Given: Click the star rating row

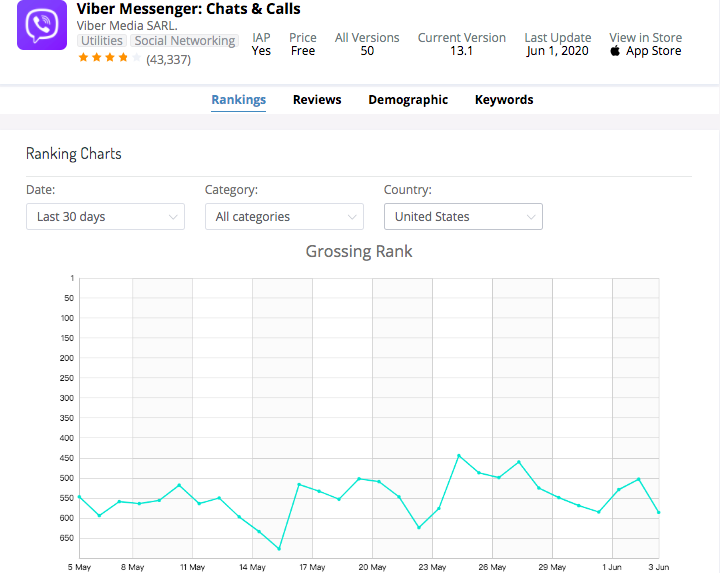Looking at the screenshot, I should [109, 58].
